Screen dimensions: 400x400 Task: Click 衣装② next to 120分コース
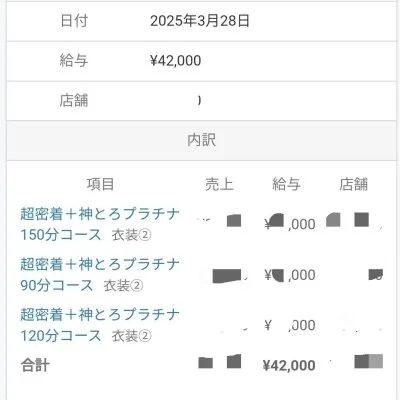click(x=131, y=336)
